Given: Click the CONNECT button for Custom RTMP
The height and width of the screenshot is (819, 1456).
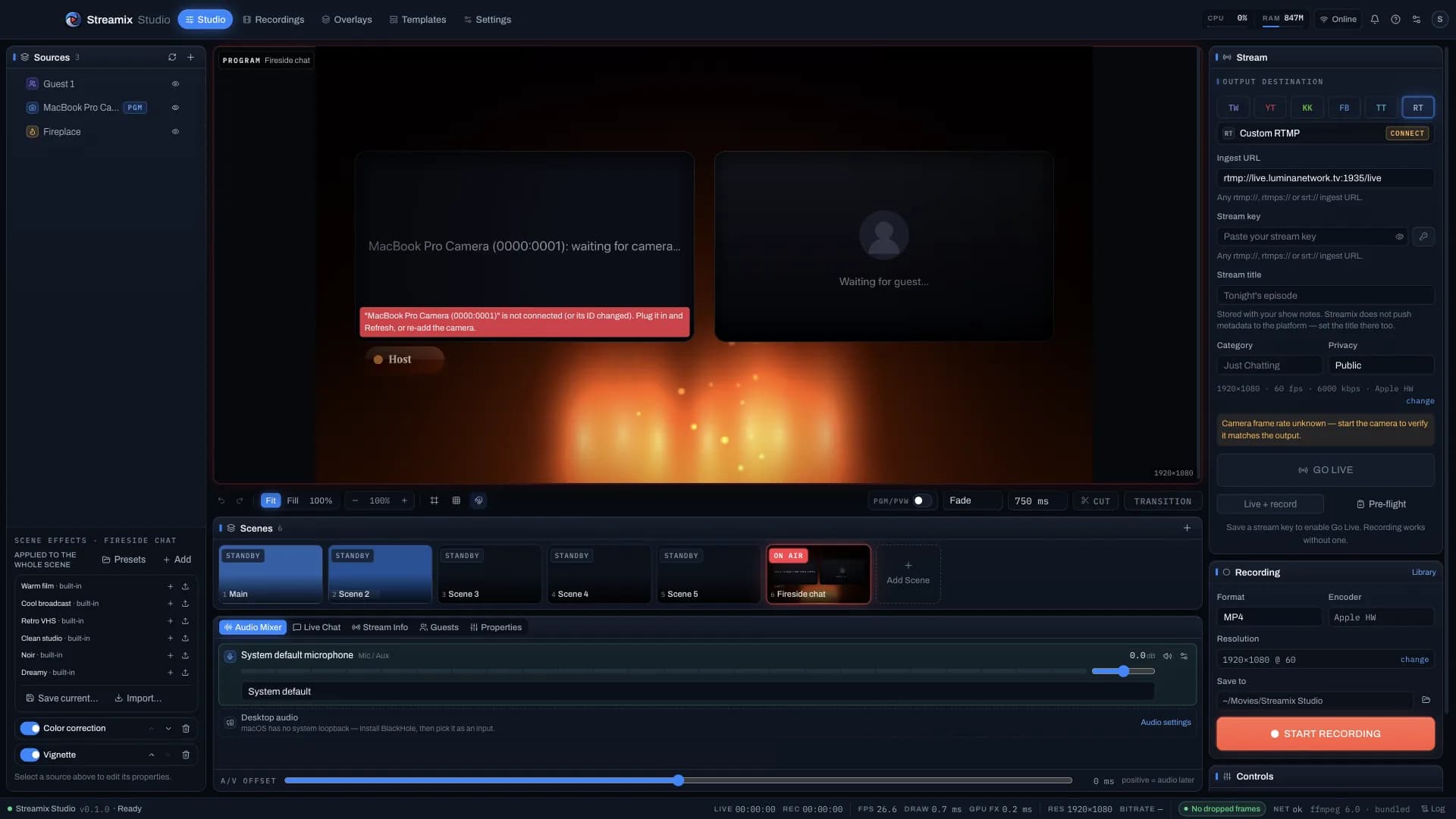Looking at the screenshot, I should (x=1407, y=133).
